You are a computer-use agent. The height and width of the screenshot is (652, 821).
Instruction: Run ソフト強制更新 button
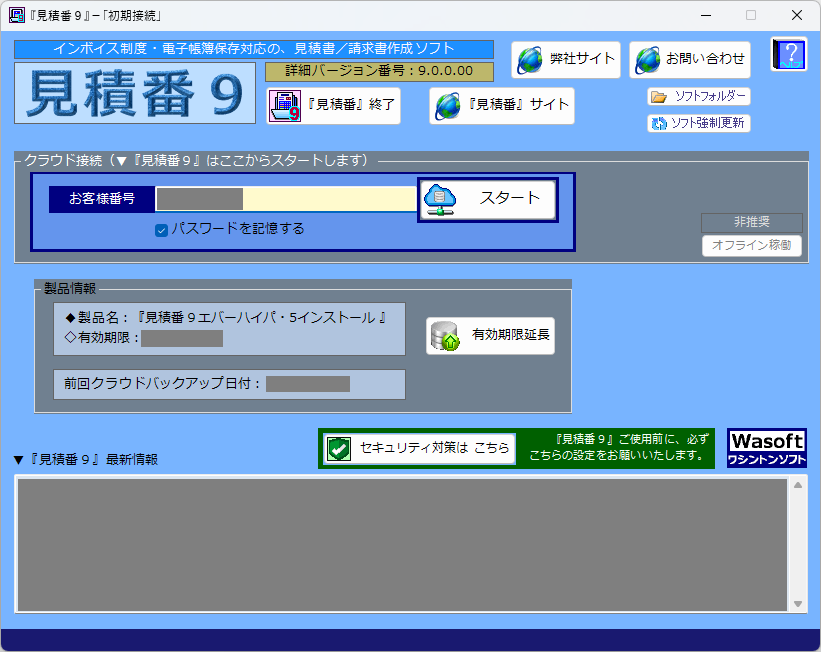699,124
